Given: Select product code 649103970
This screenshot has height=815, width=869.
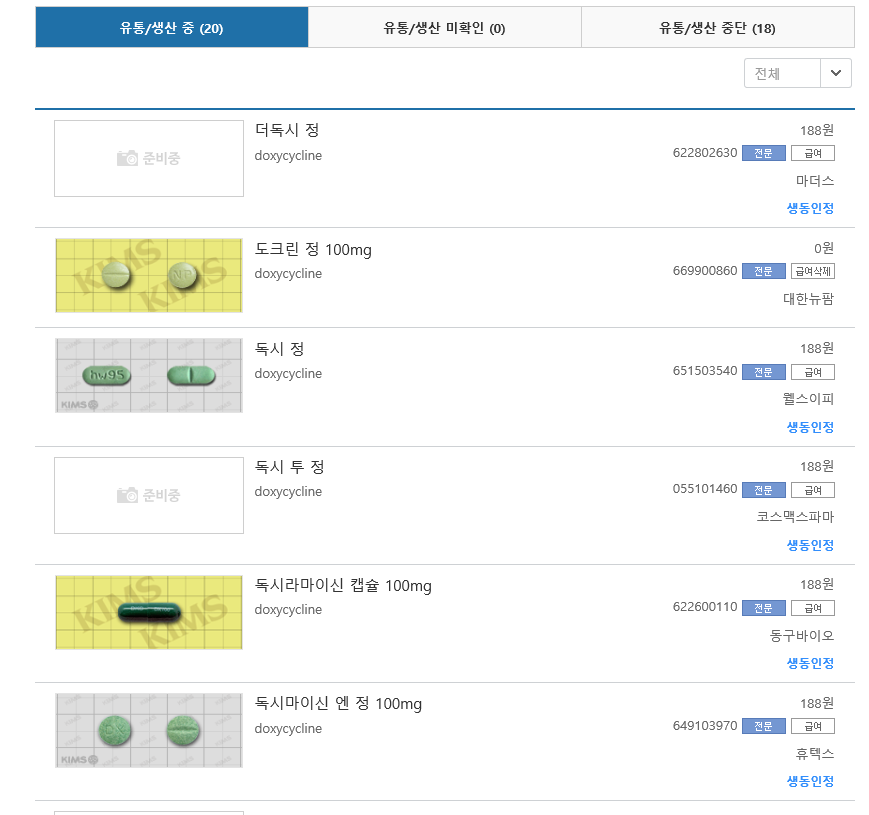Looking at the screenshot, I should (705, 726).
